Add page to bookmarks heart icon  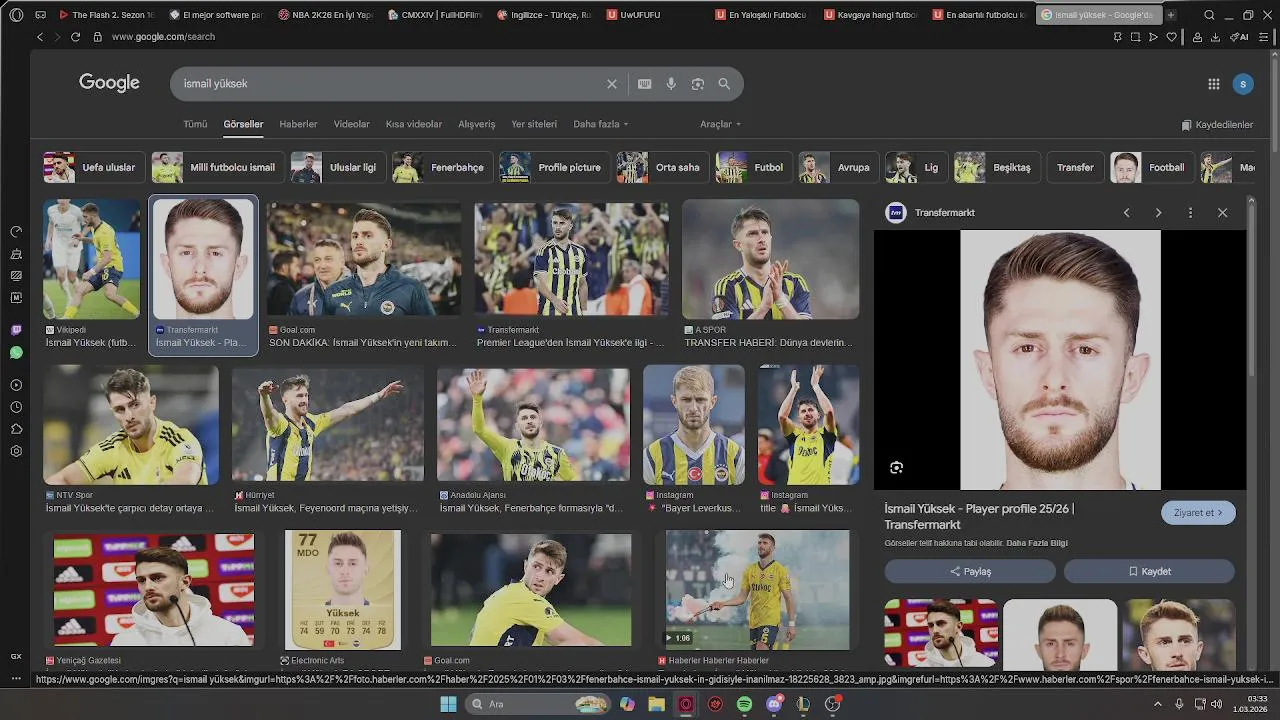pos(1171,37)
